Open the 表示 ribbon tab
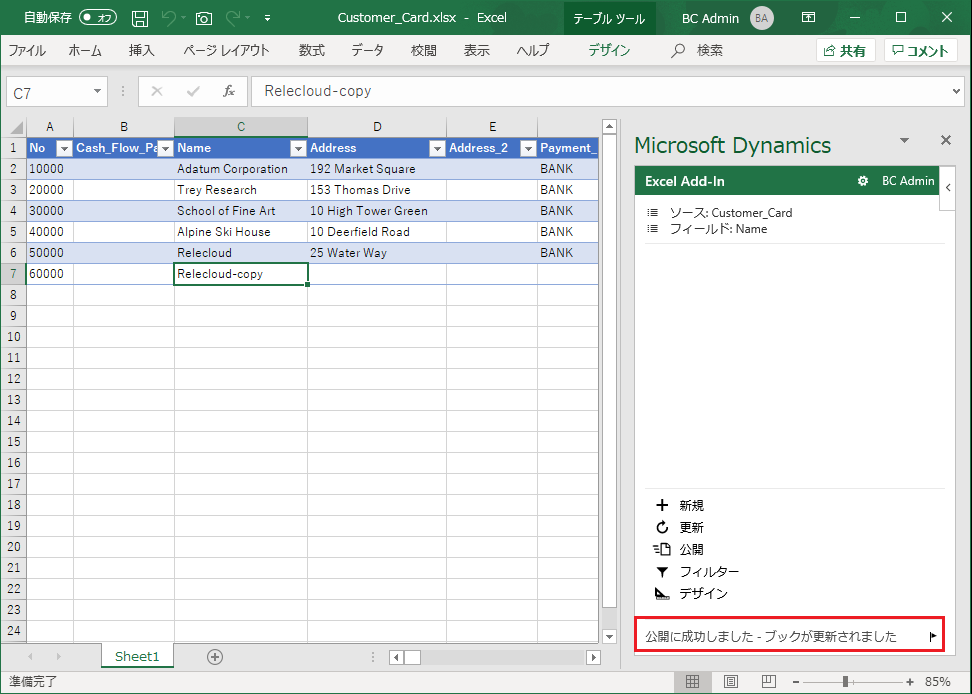972x694 pixels. click(x=477, y=51)
